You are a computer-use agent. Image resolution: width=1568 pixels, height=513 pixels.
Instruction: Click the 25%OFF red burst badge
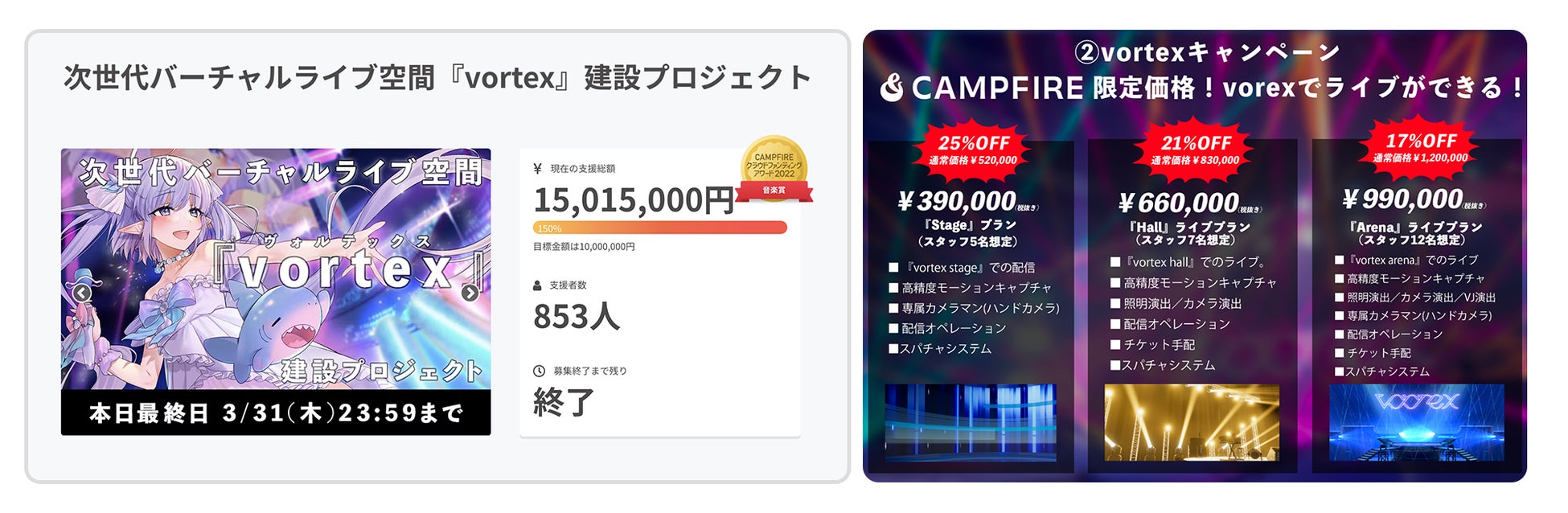coord(973,148)
